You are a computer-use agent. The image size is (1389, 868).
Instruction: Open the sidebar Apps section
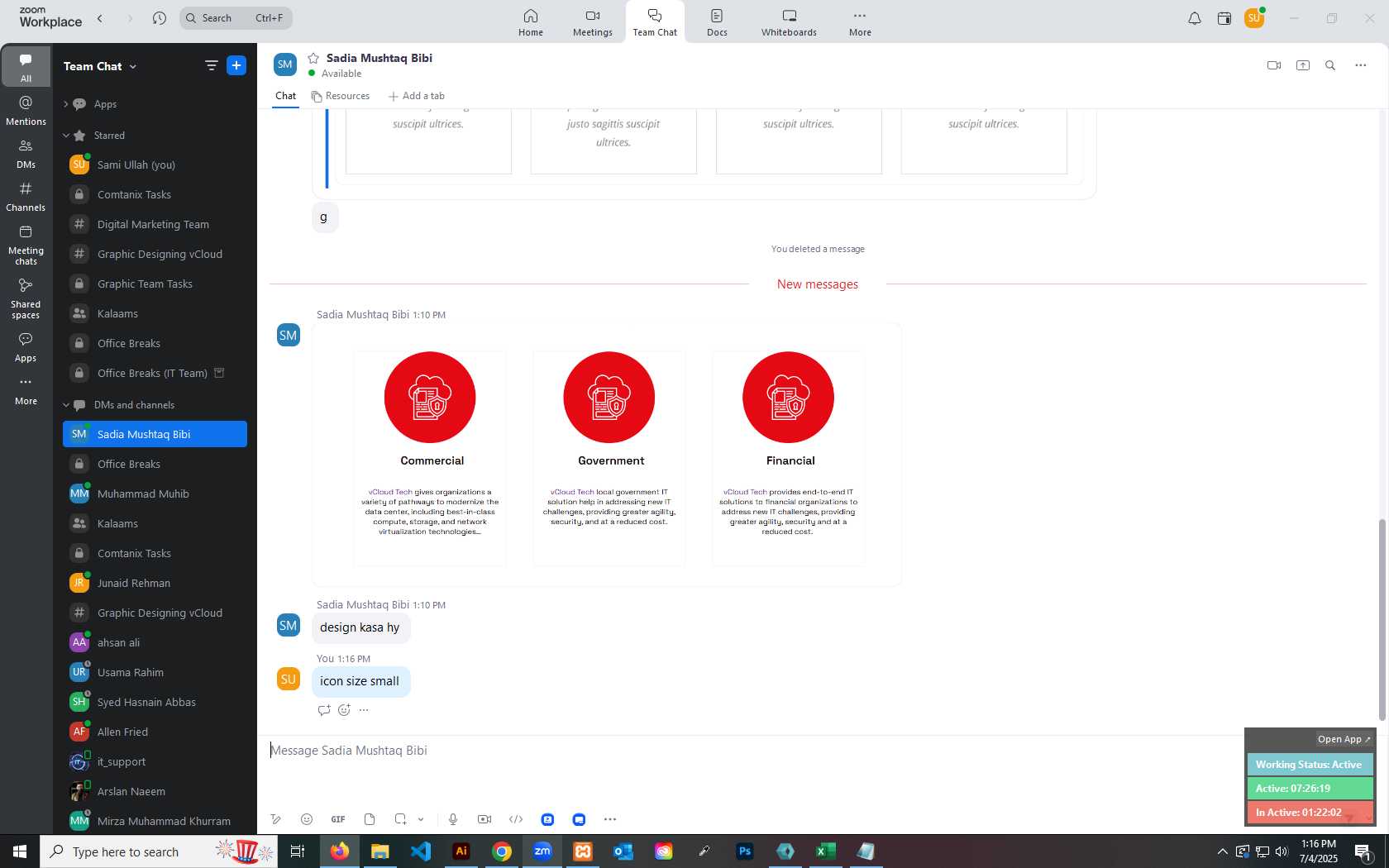click(26, 347)
